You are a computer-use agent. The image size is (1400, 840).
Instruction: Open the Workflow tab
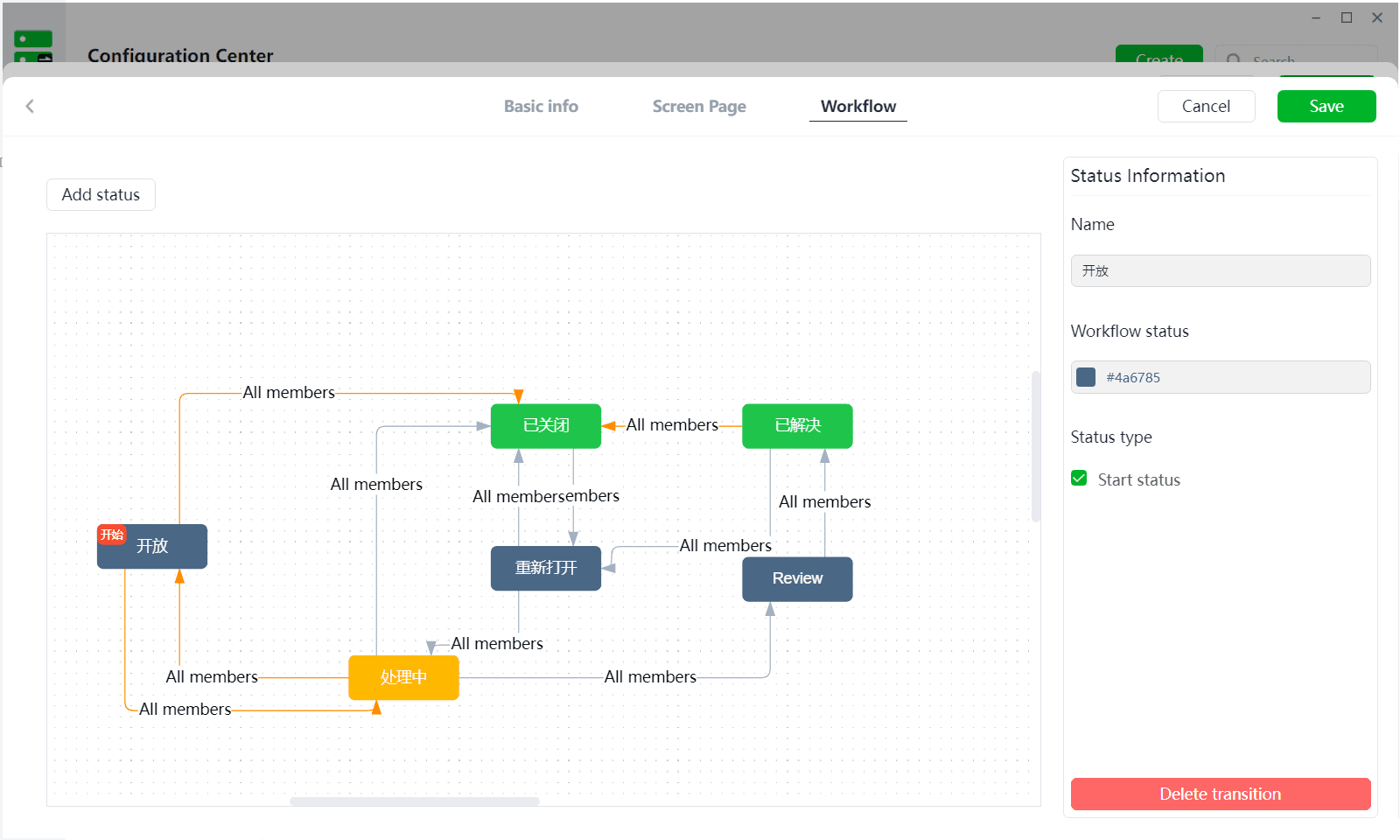[858, 106]
